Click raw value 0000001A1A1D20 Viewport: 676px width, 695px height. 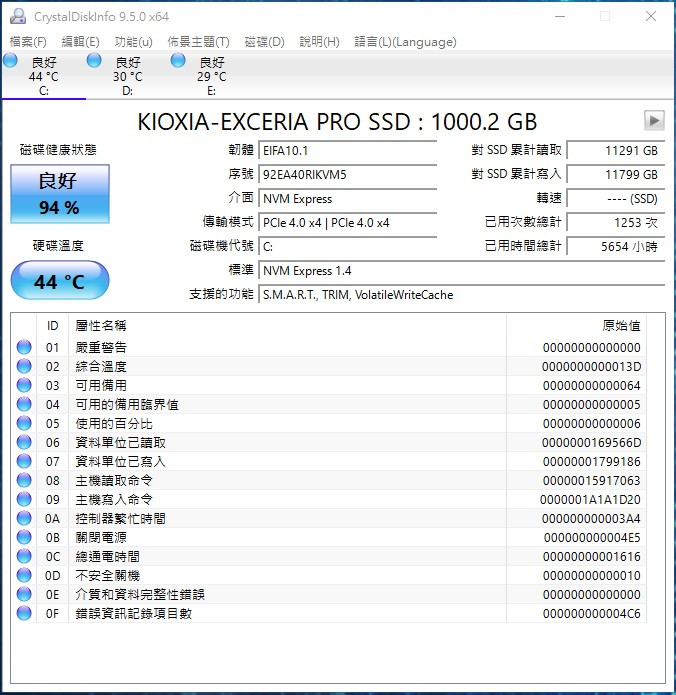[x=590, y=500]
